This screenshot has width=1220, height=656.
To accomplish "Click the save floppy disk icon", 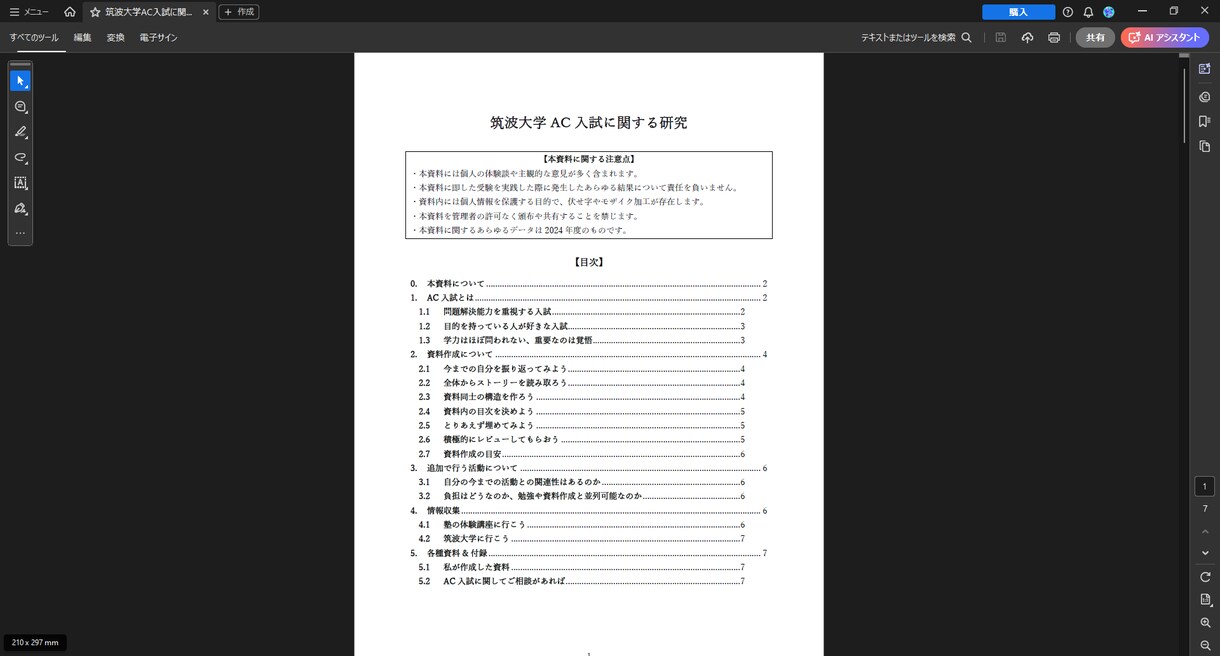I will point(1001,37).
